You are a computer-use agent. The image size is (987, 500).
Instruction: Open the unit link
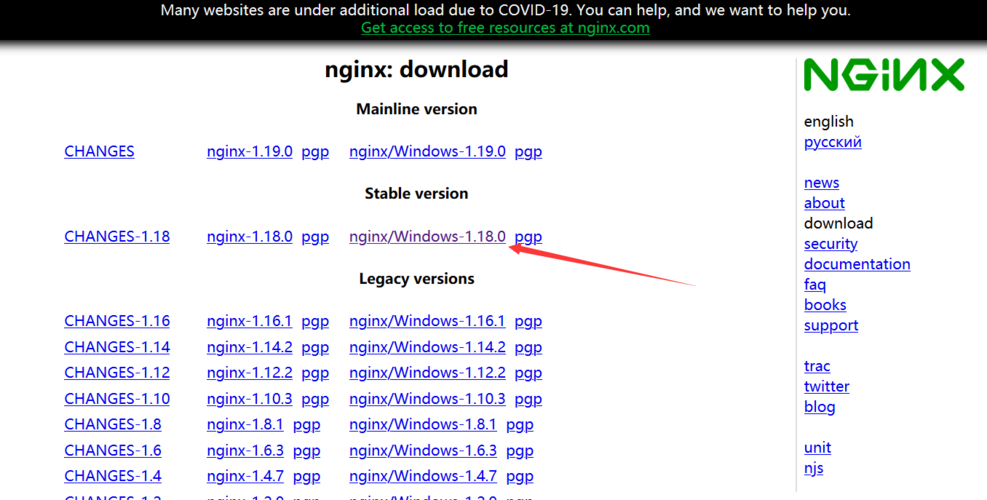pyautogui.click(x=817, y=448)
